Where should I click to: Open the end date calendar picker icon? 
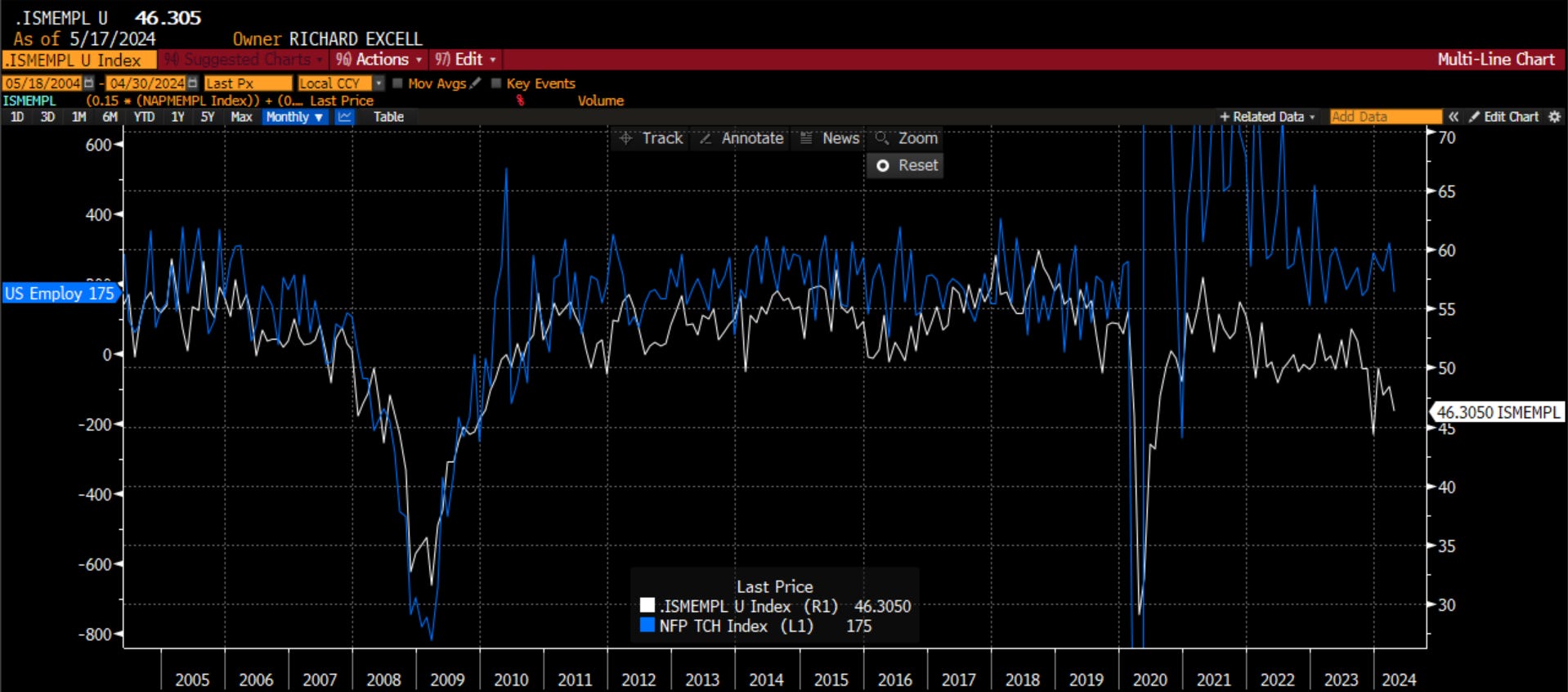point(192,83)
